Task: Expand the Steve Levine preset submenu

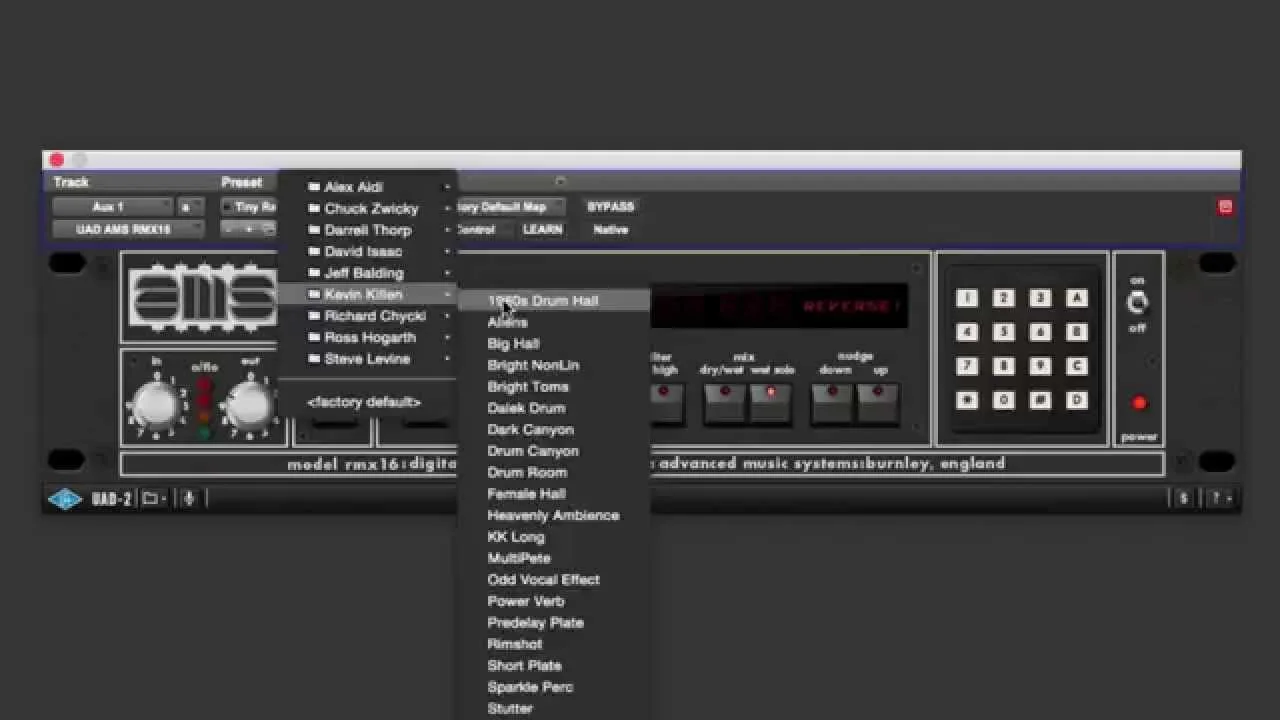Action: tap(366, 359)
